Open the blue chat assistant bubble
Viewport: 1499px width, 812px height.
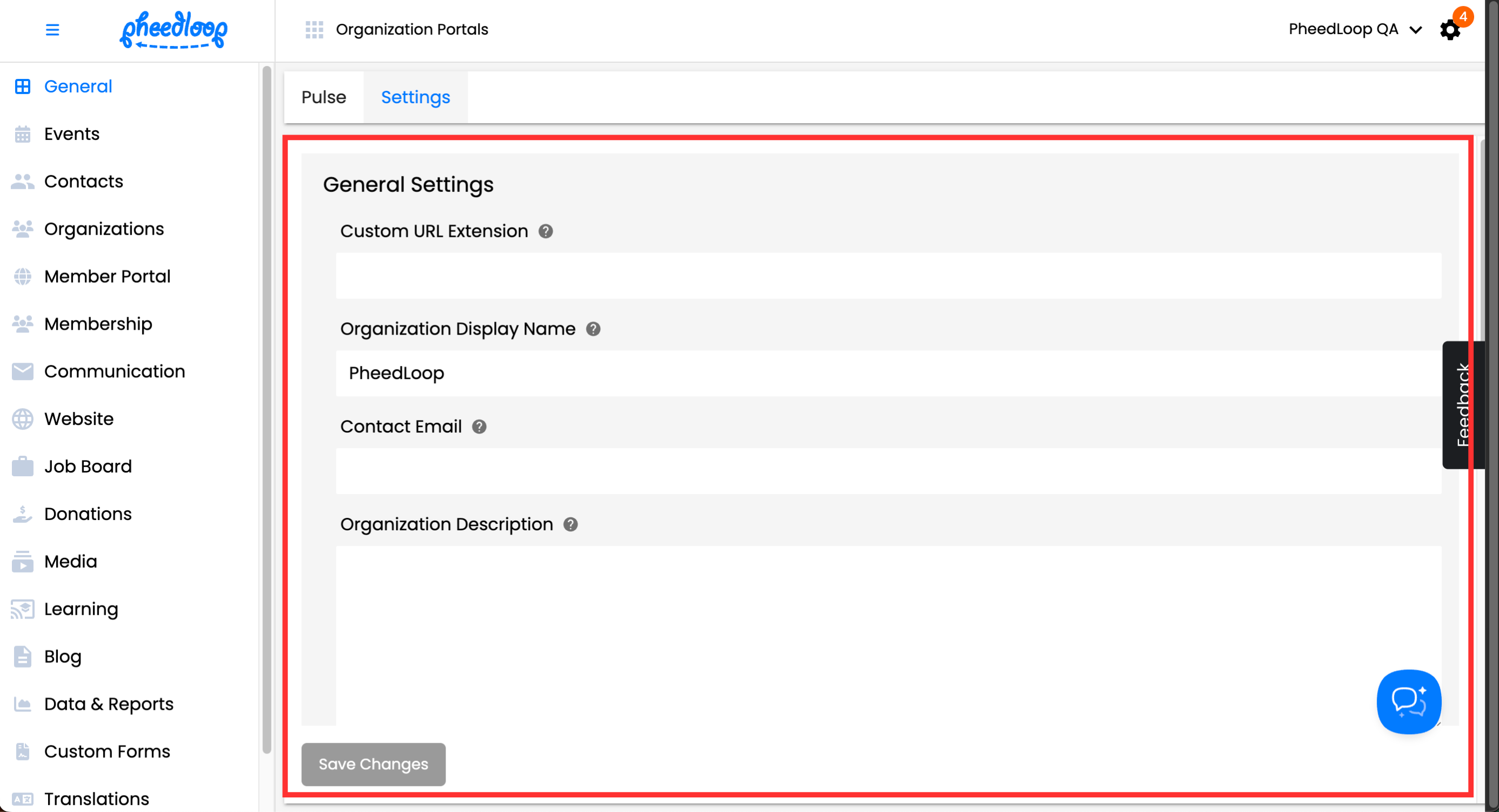tap(1408, 702)
